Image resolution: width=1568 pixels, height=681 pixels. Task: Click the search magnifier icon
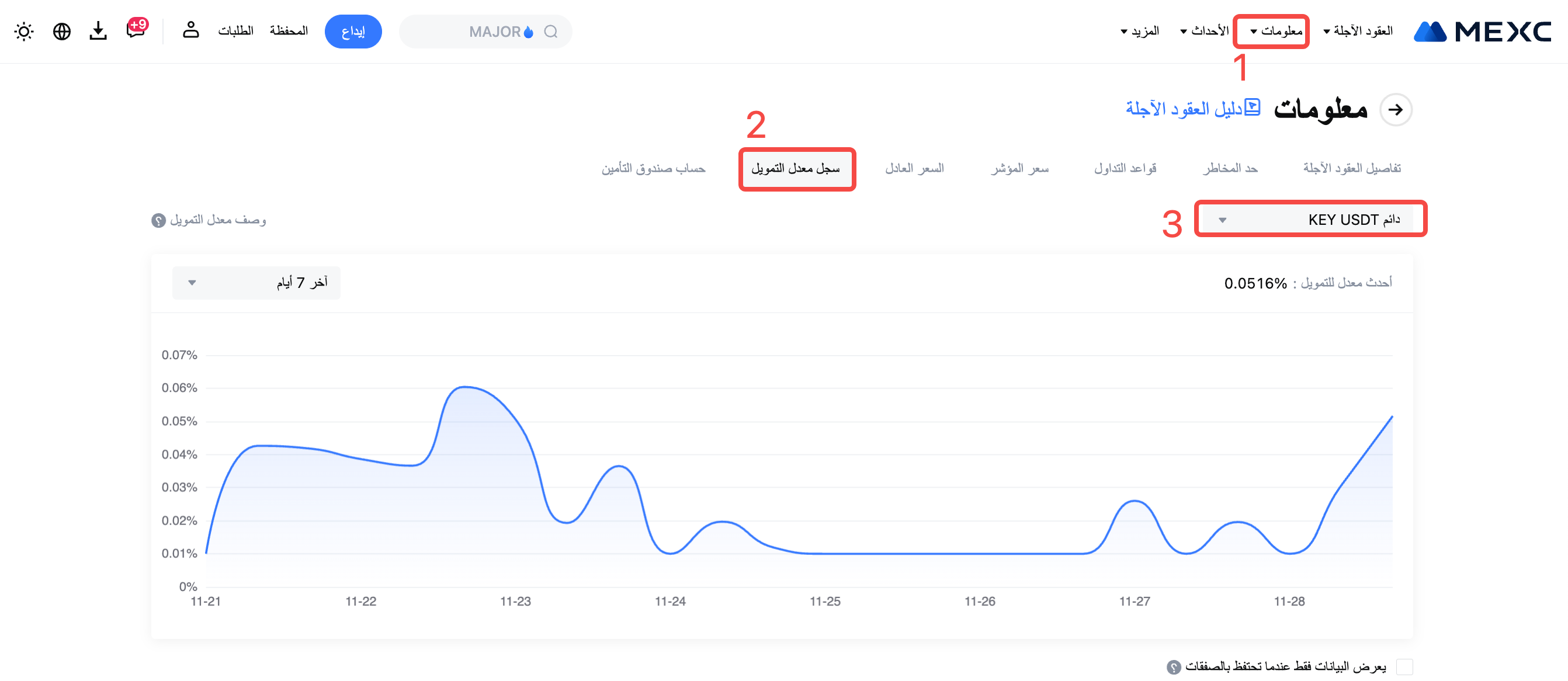tap(551, 32)
